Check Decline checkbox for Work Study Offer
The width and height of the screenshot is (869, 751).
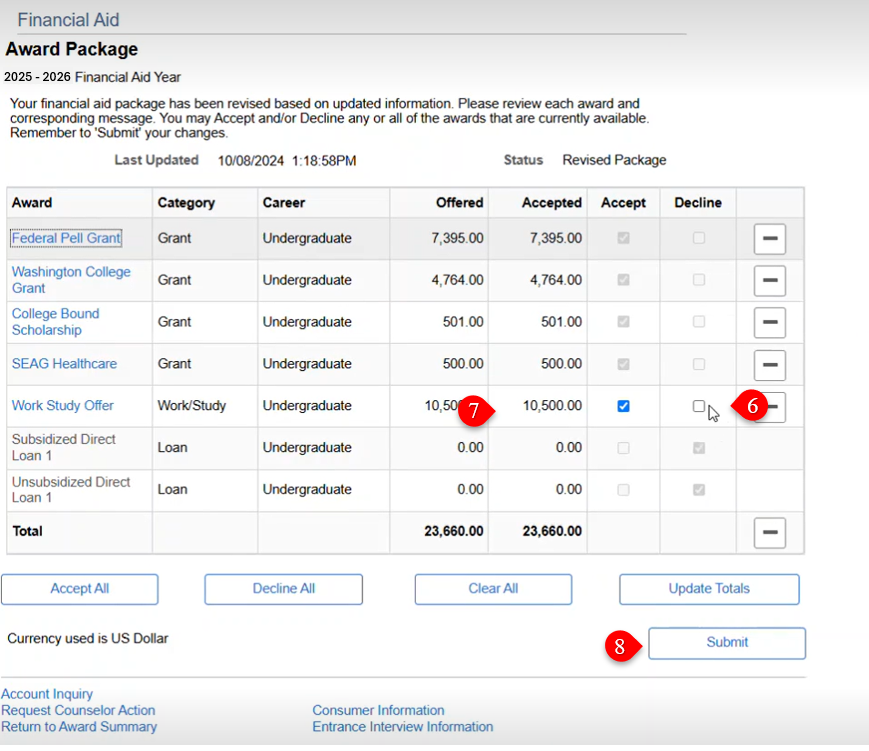pyautogui.click(x=699, y=406)
